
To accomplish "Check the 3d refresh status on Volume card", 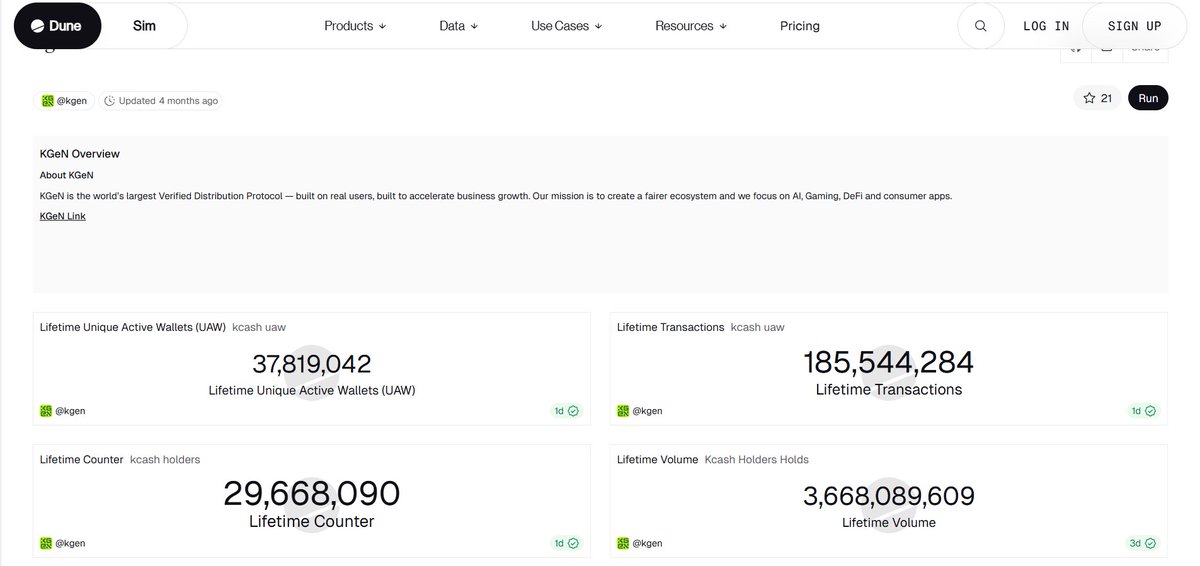I will pos(1144,543).
